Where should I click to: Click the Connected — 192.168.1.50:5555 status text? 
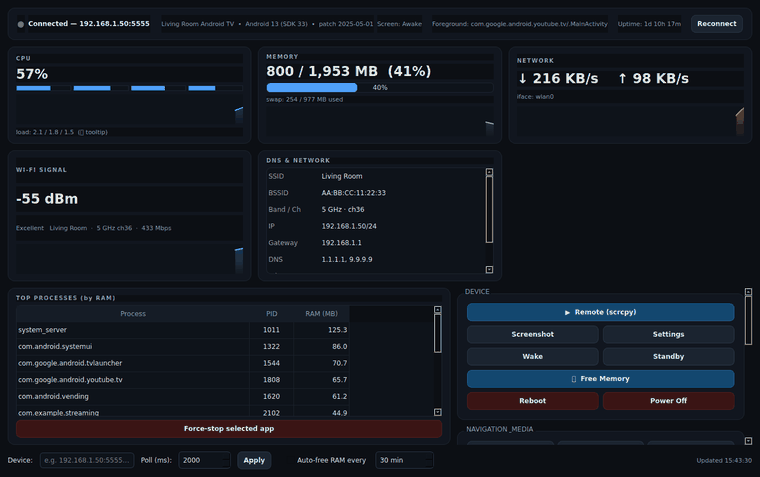(x=89, y=24)
